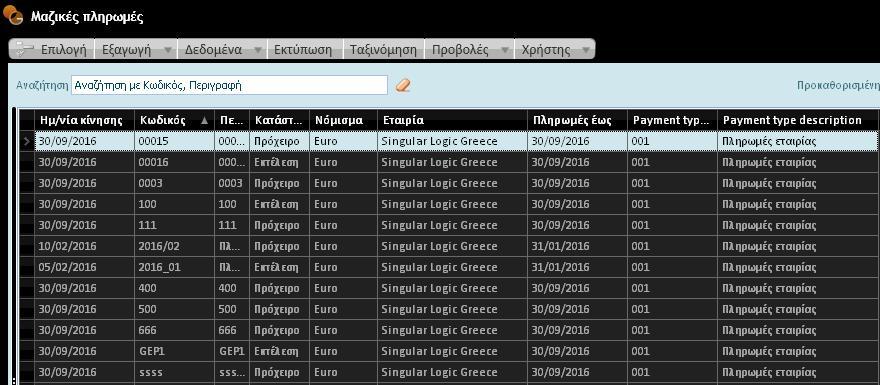Click the icon on the Επιλογή button
The image size is (880, 385).
[25, 49]
